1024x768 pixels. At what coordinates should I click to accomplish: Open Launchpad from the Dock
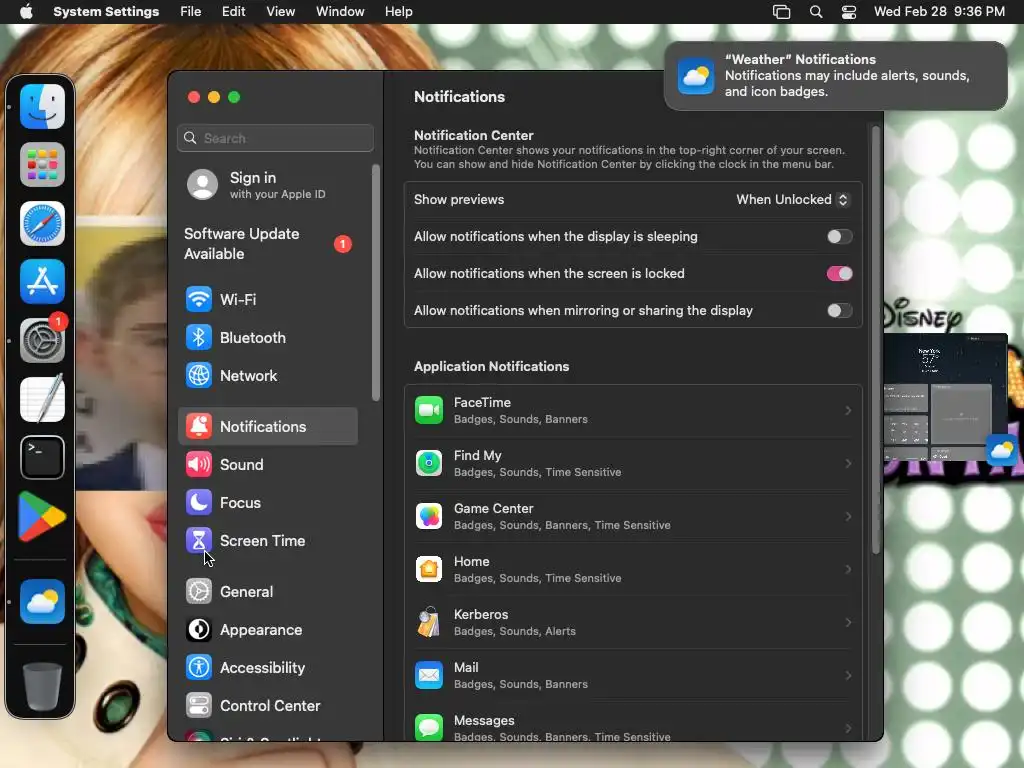42,165
